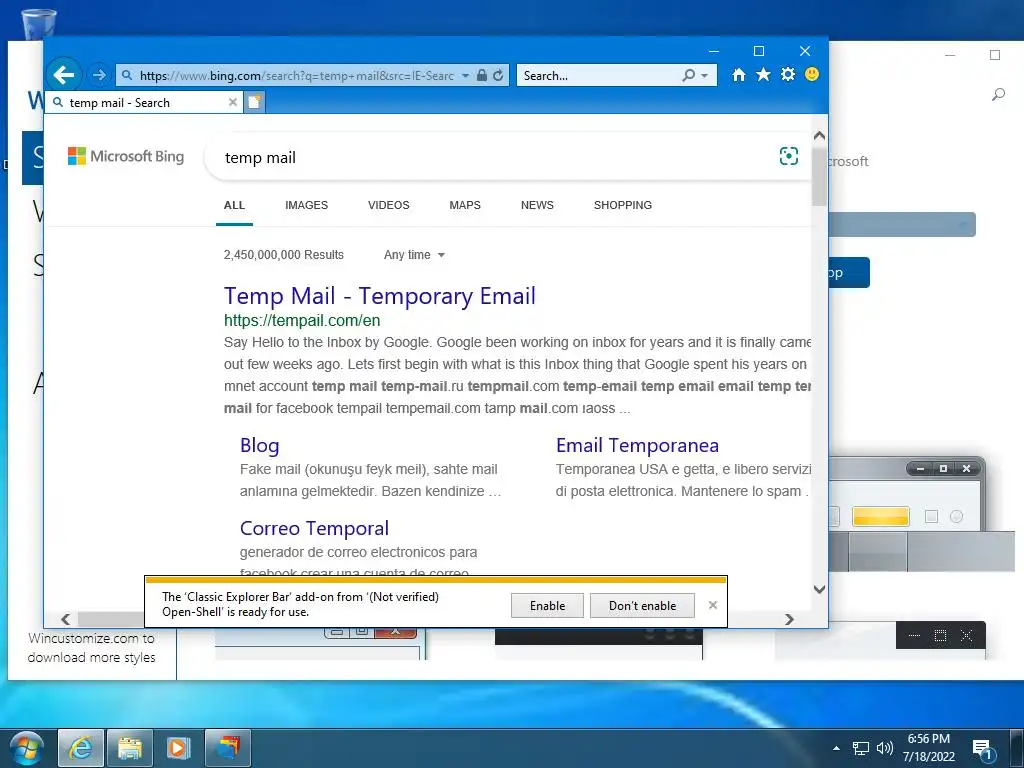
Task: Switch to the NEWS tab
Action: (537, 205)
